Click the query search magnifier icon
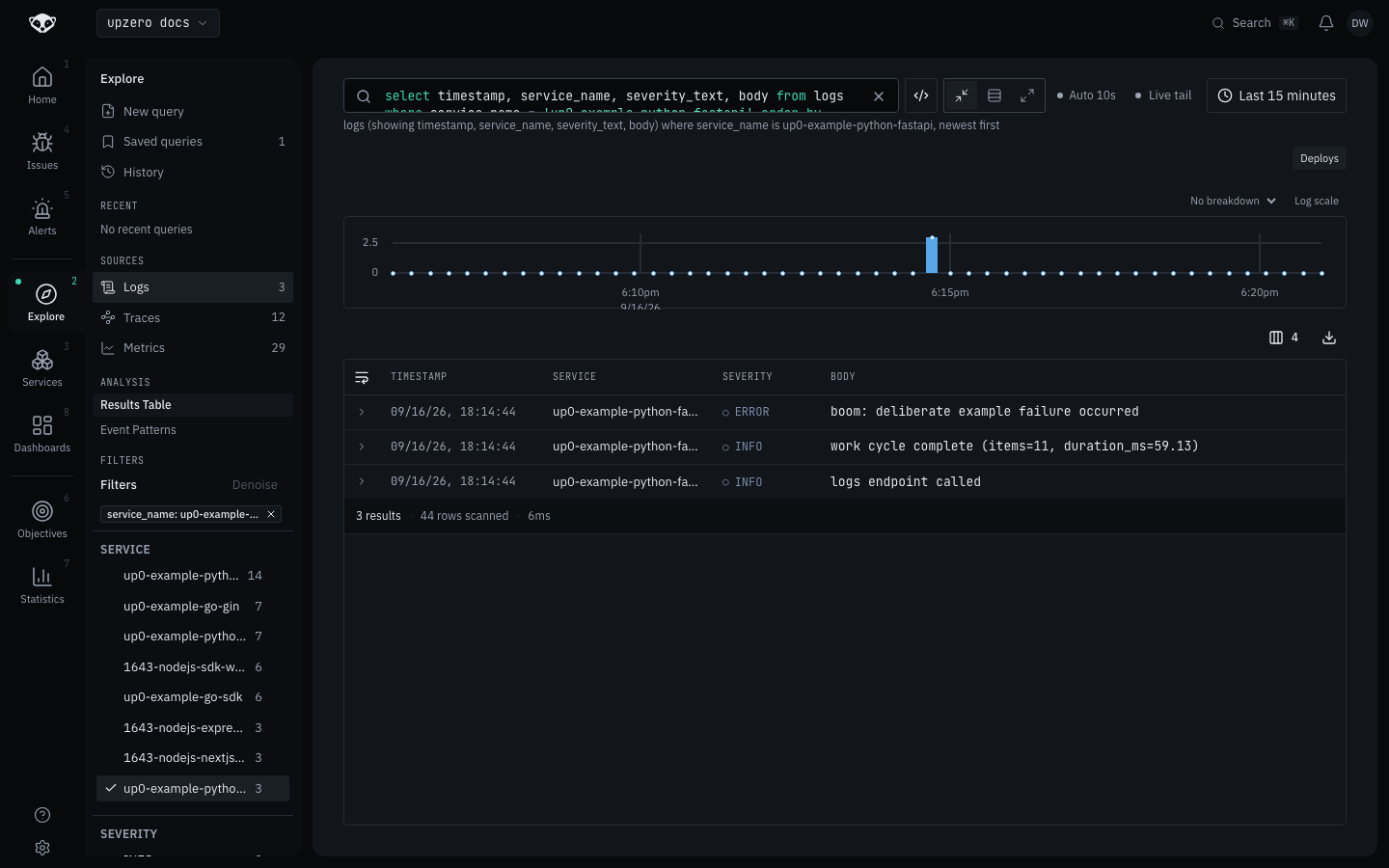Viewport: 1389px width, 868px height. point(364,96)
